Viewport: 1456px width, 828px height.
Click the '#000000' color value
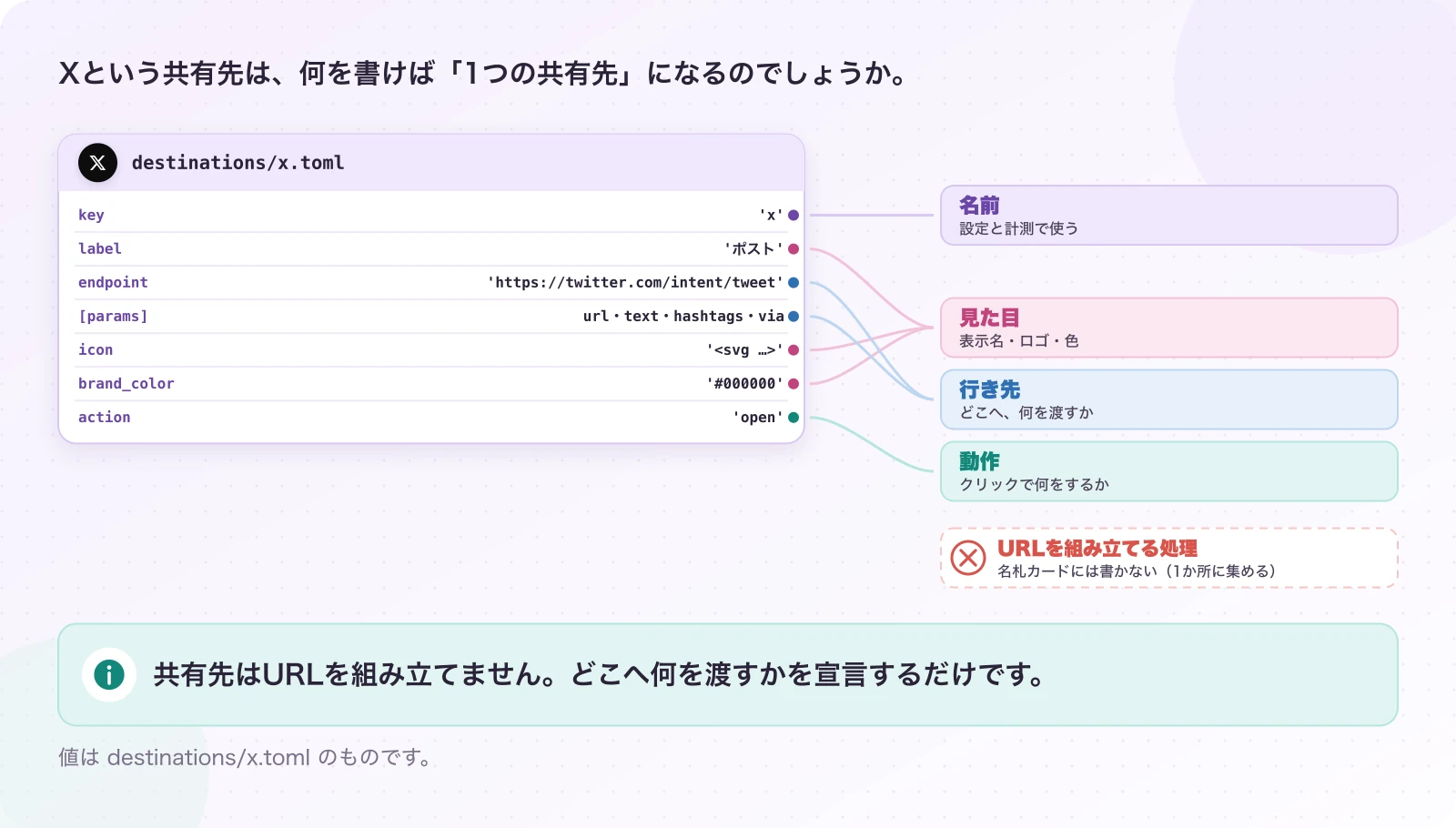tap(744, 384)
